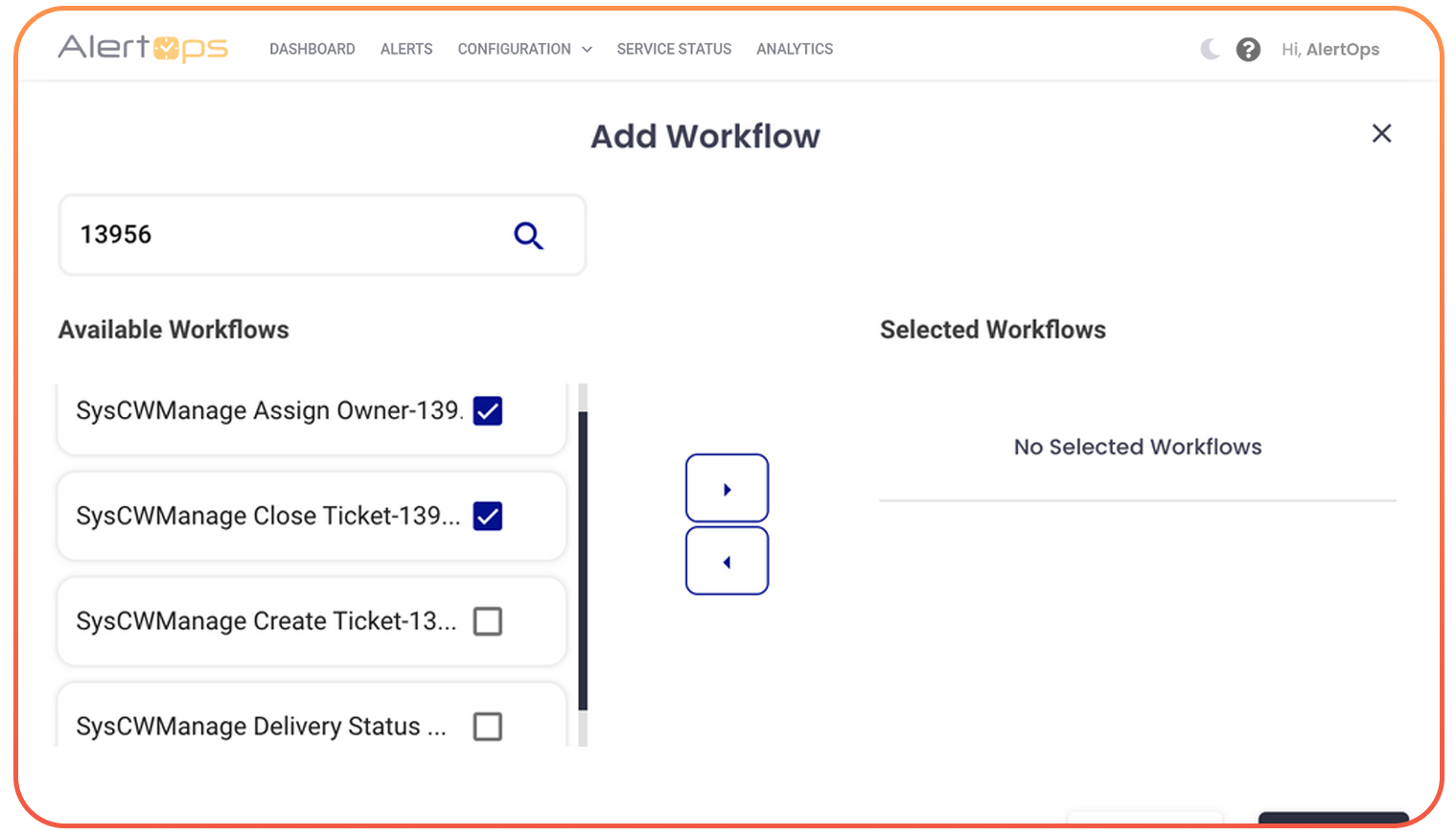
Task: Click the workflow search field containing 13956
Action: [322, 235]
